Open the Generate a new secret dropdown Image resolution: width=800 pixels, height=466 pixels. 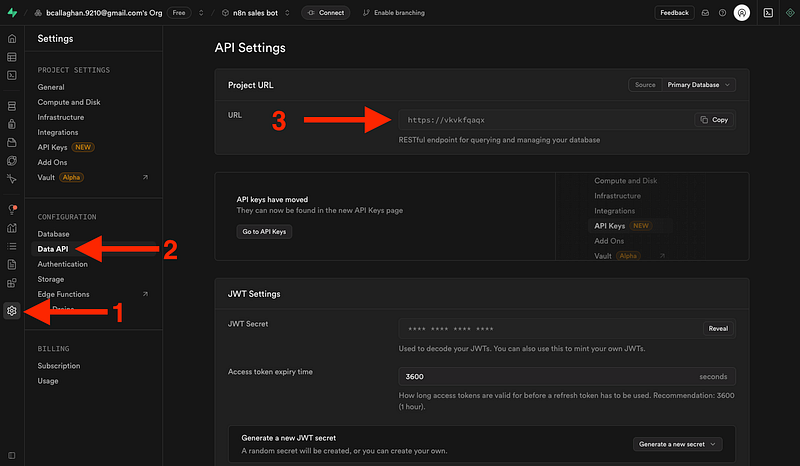[677, 444]
